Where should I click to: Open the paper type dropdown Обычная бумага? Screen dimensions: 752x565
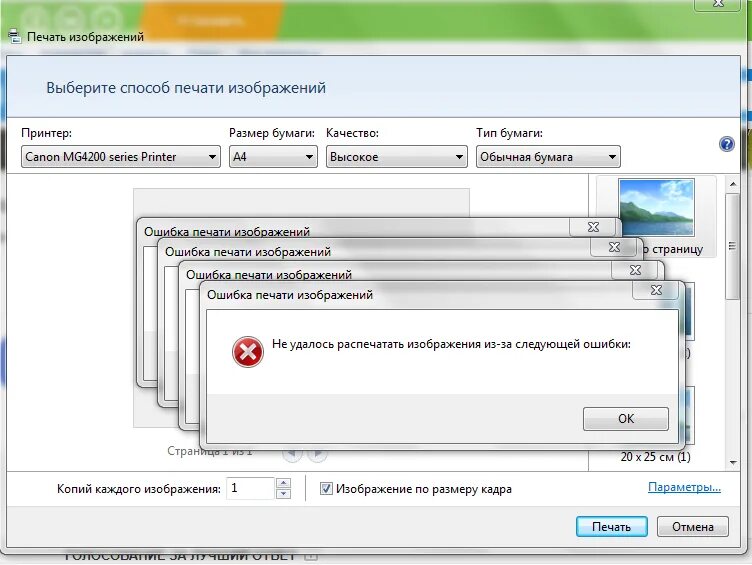coord(548,157)
